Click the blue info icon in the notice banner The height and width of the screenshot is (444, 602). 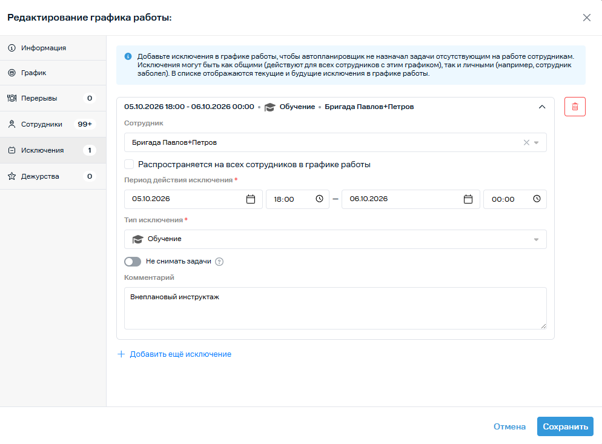(x=128, y=56)
